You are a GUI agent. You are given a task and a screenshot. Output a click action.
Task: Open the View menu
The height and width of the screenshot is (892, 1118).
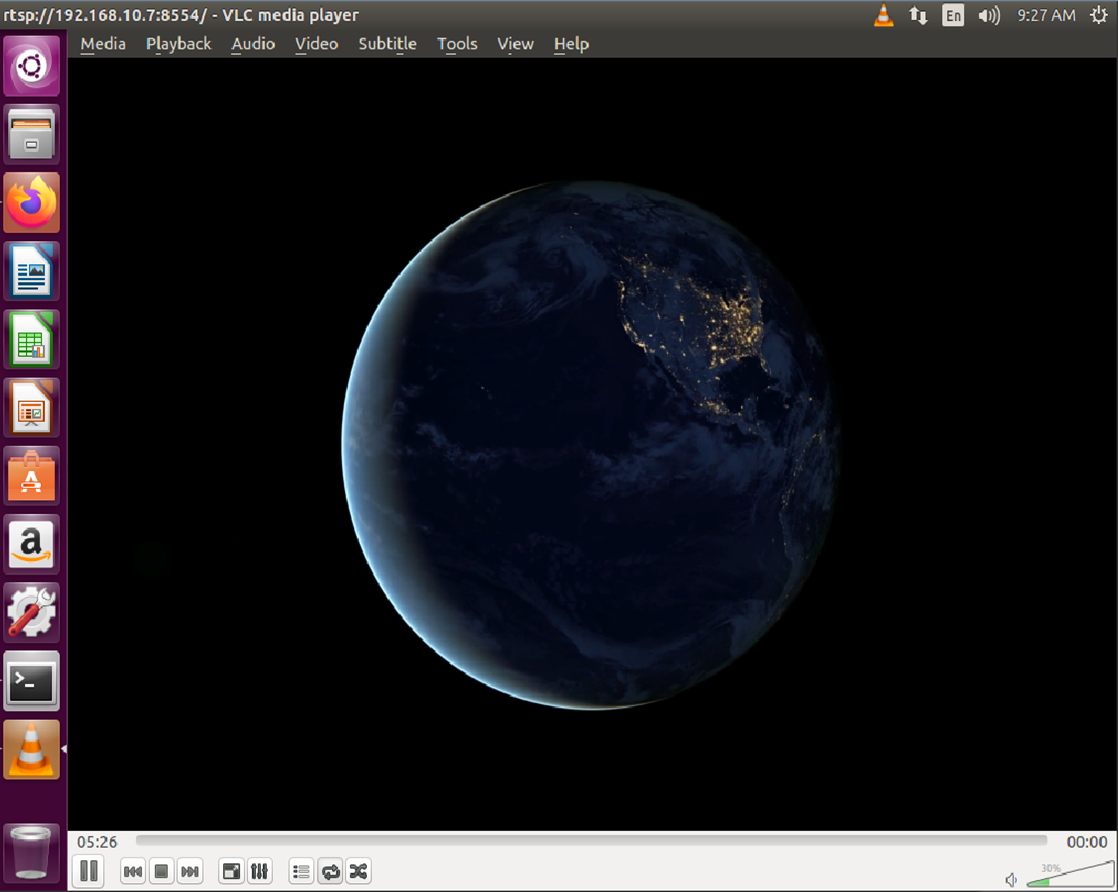pos(516,43)
